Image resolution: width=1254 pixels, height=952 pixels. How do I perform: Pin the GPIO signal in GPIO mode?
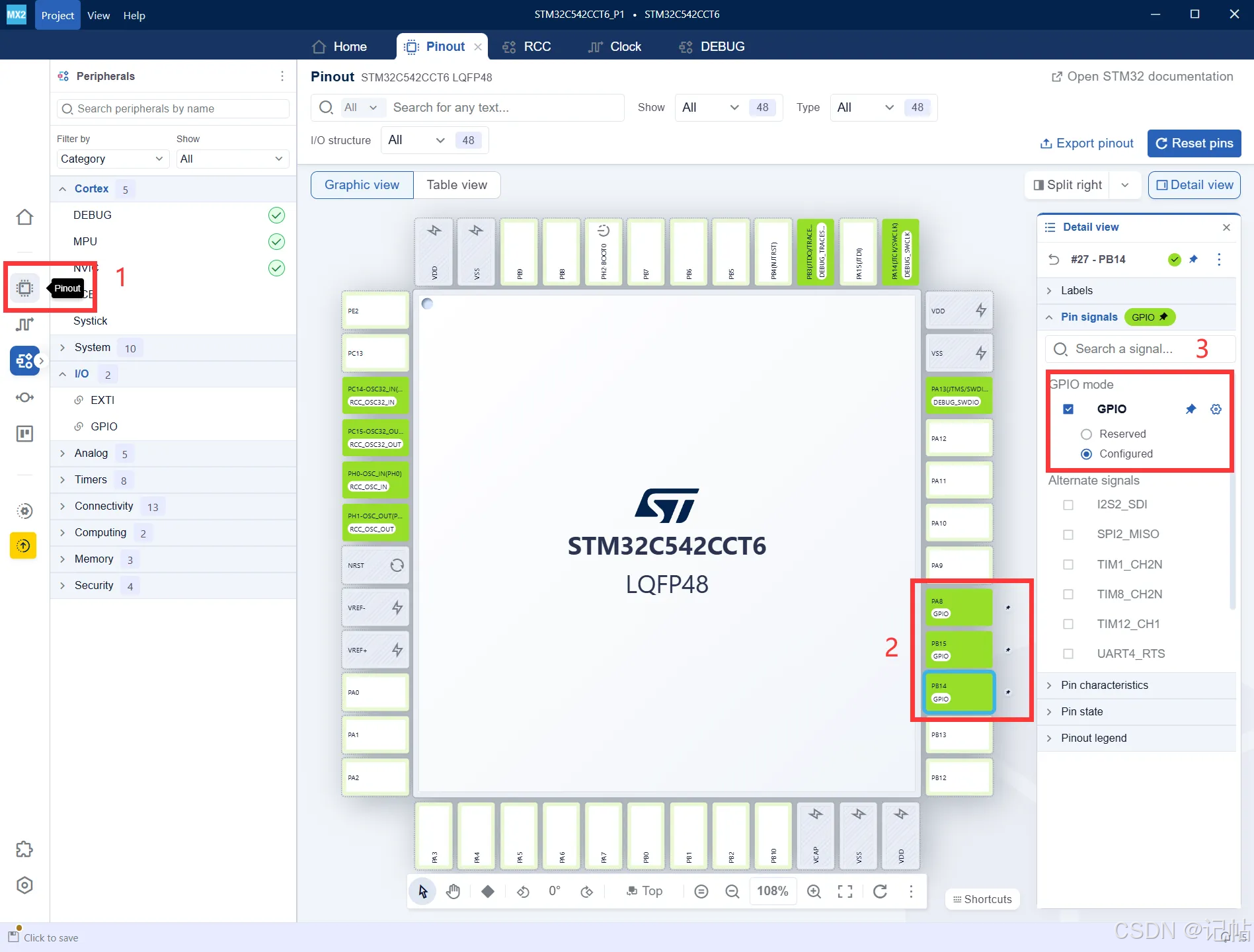click(x=1191, y=409)
